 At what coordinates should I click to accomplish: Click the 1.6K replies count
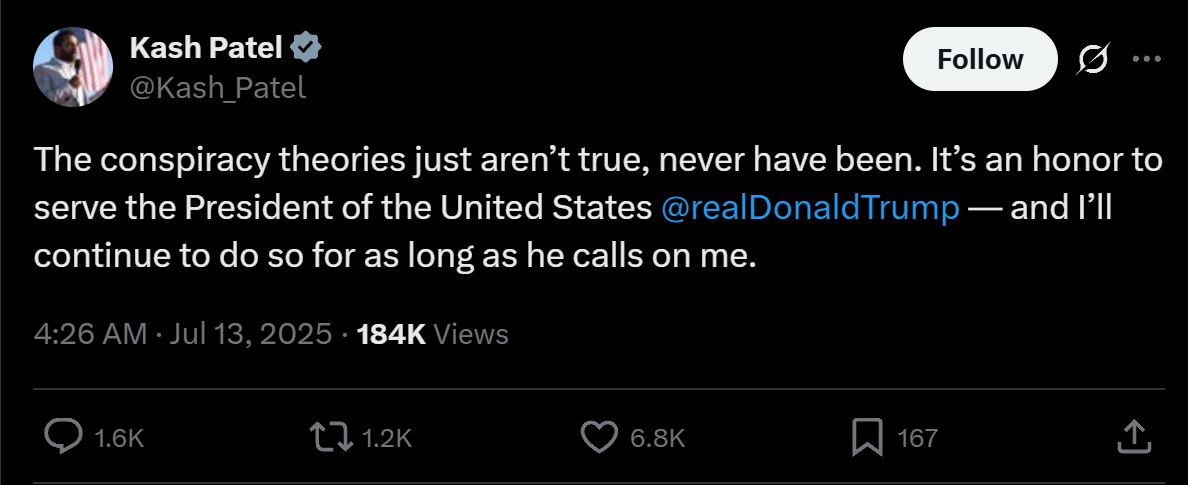click(119, 438)
